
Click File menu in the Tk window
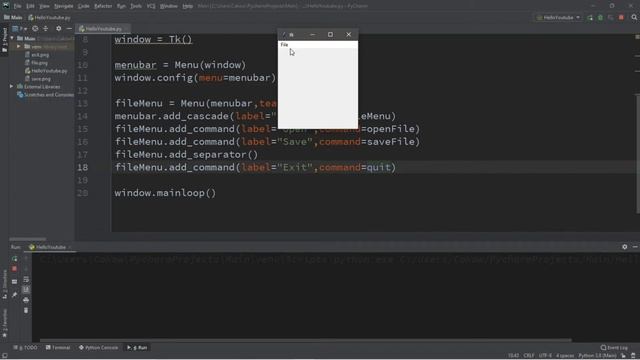point(284,44)
